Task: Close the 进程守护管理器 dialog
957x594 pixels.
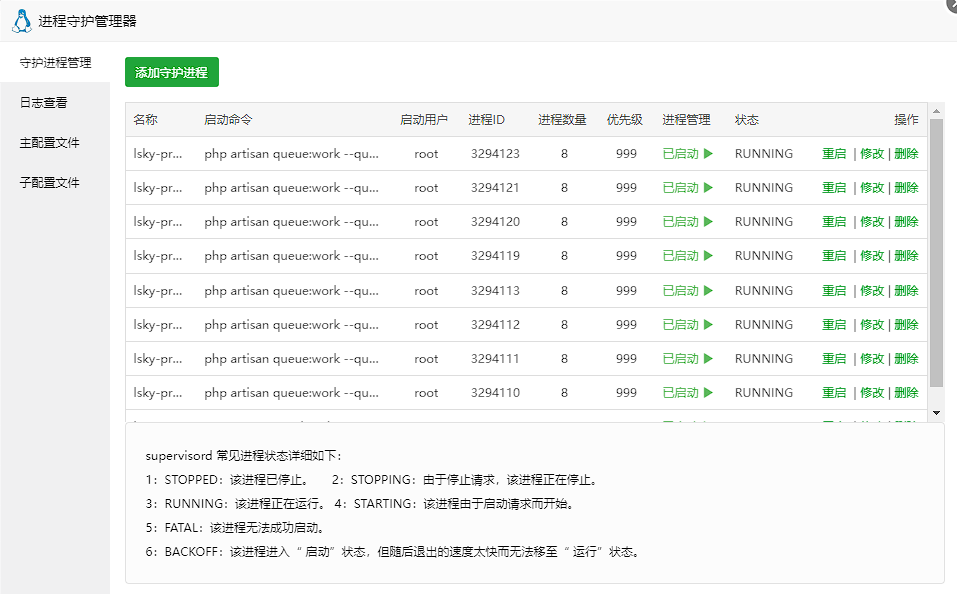Action: coord(951,4)
